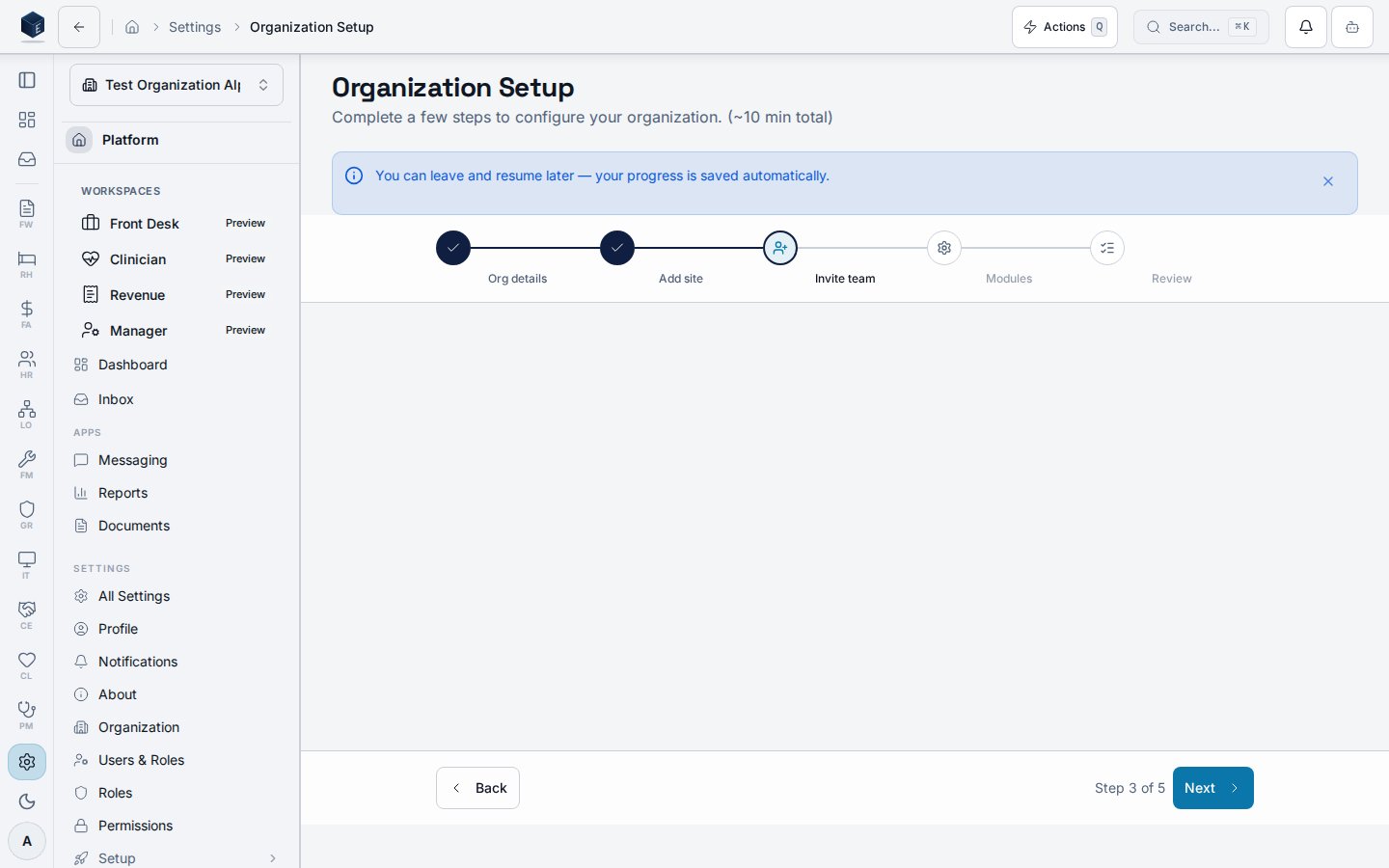Expand the Setup sidebar item chevron
The width and height of the screenshot is (1389, 868).
[x=273, y=858]
